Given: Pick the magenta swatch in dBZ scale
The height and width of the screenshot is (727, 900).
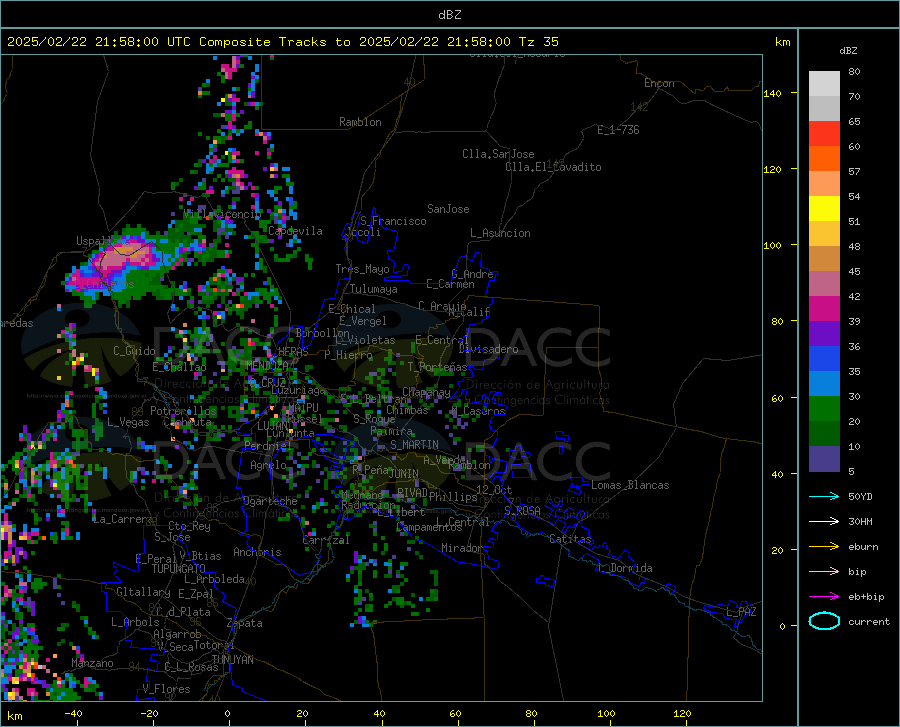Looking at the screenshot, I should click(x=824, y=309).
